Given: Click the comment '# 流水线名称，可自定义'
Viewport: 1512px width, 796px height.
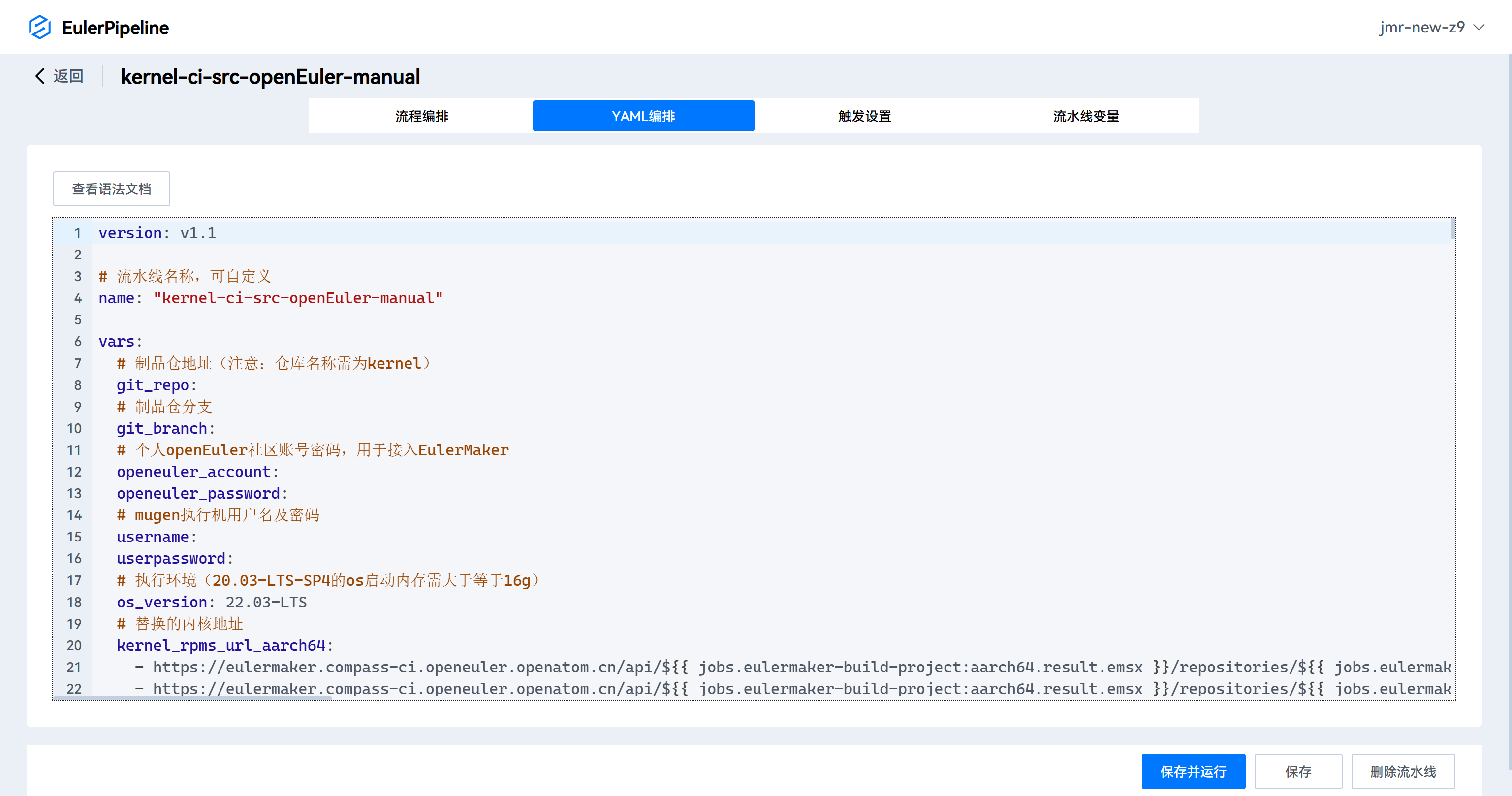Looking at the screenshot, I should tap(185, 277).
